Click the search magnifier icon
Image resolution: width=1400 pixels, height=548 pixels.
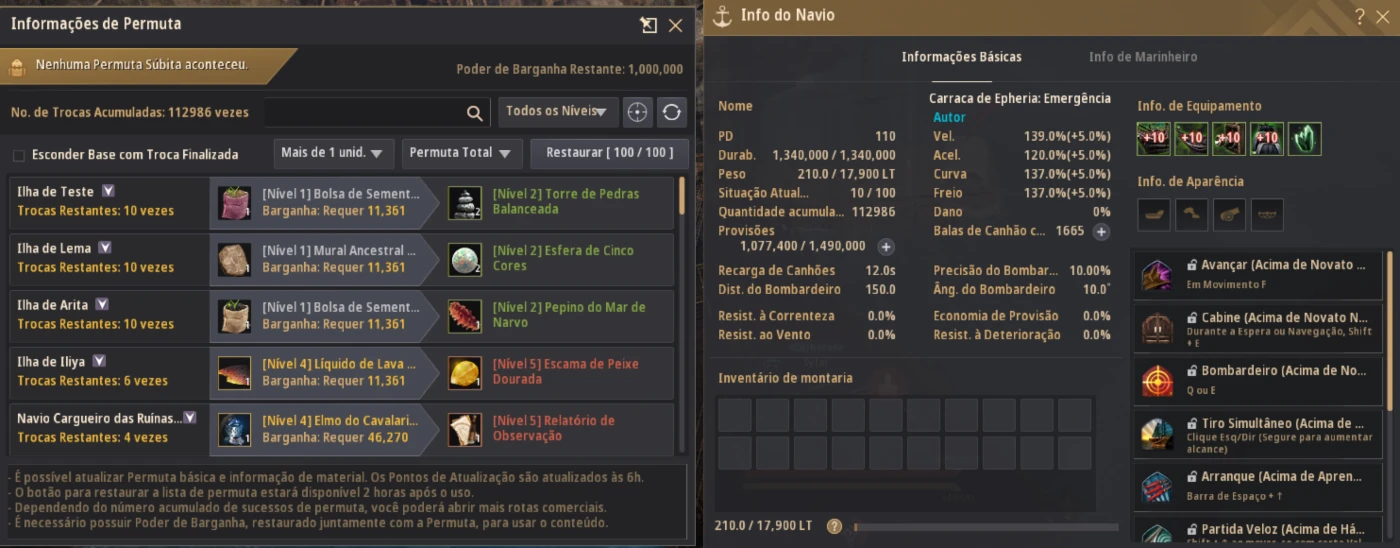coord(475,112)
